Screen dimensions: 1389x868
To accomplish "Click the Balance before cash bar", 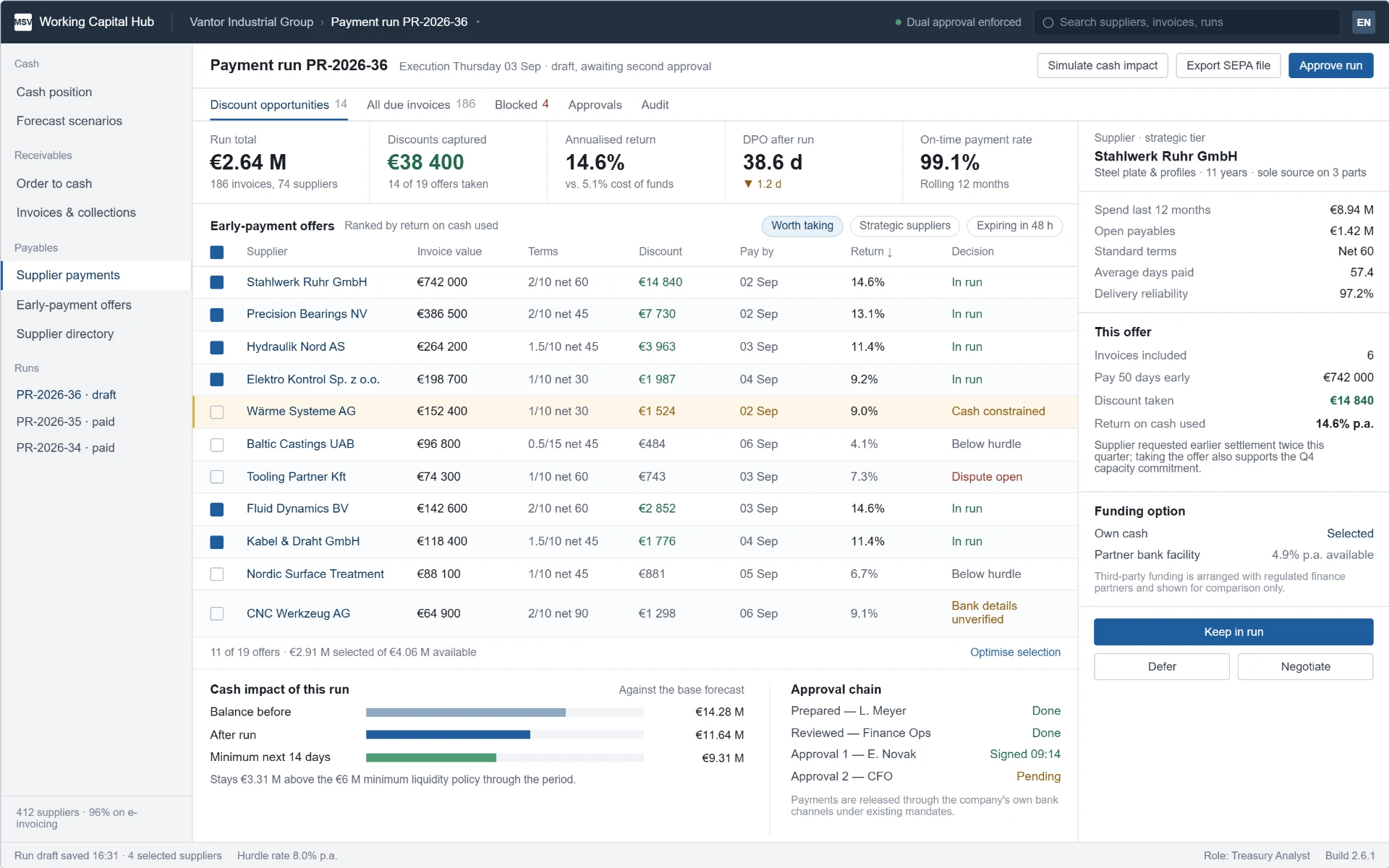I will click(505, 712).
